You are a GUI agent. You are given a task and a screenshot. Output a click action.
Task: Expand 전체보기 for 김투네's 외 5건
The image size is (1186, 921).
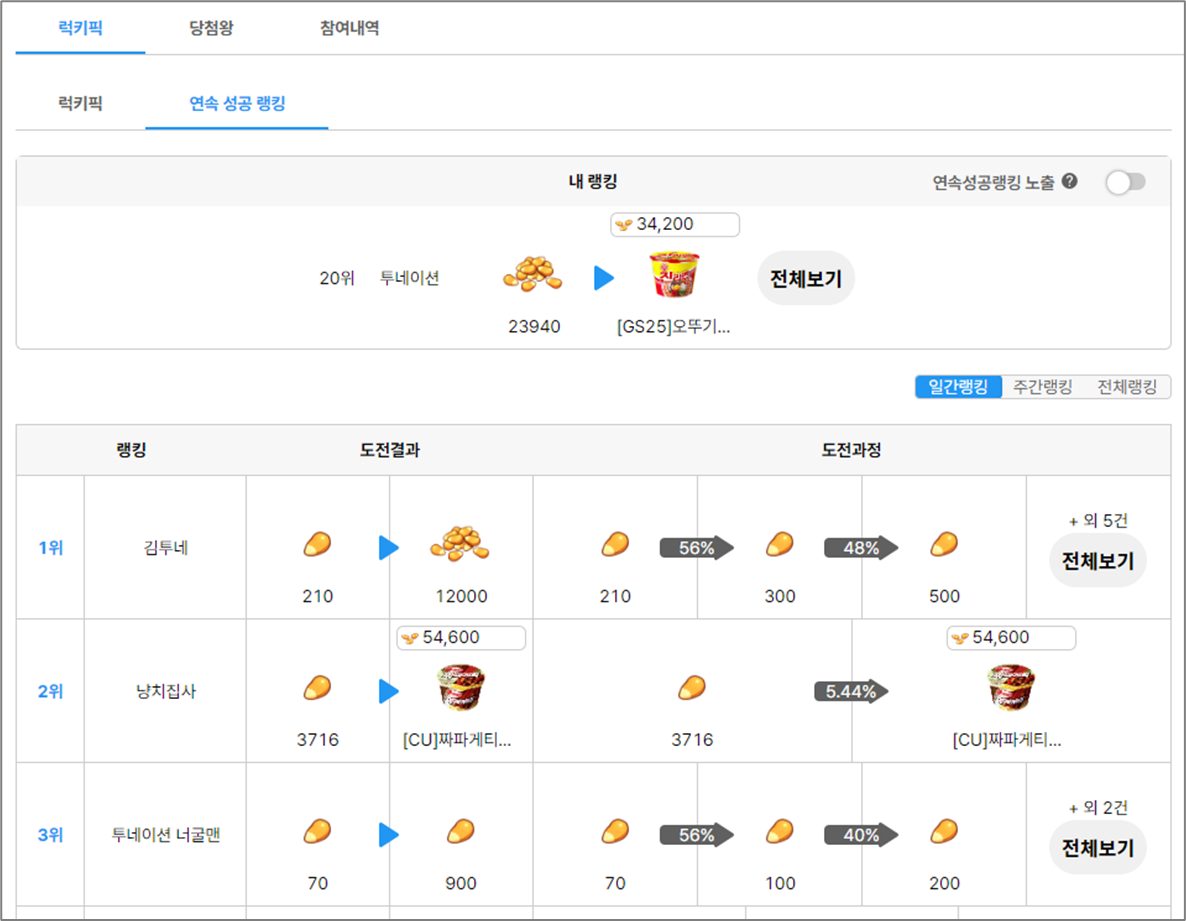pyautogui.click(x=1097, y=562)
